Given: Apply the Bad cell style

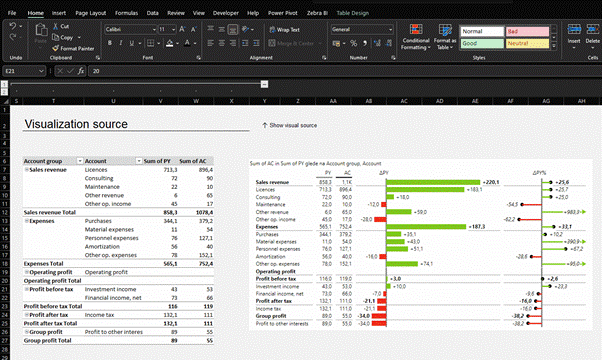Looking at the screenshot, I should pos(527,31).
